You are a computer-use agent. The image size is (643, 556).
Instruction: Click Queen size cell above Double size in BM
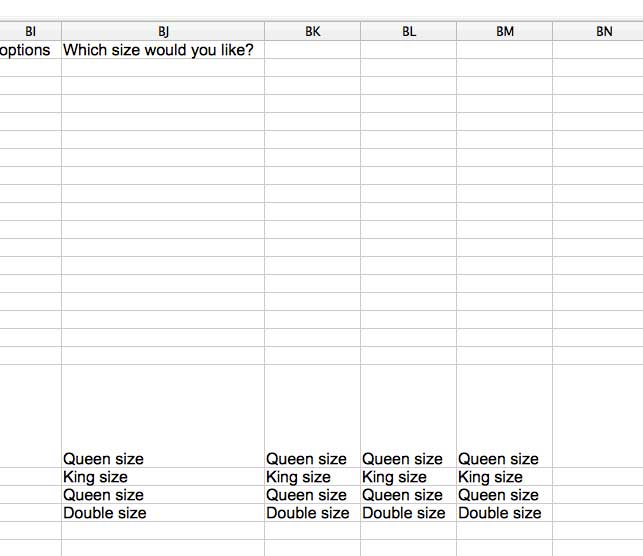click(x=498, y=495)
